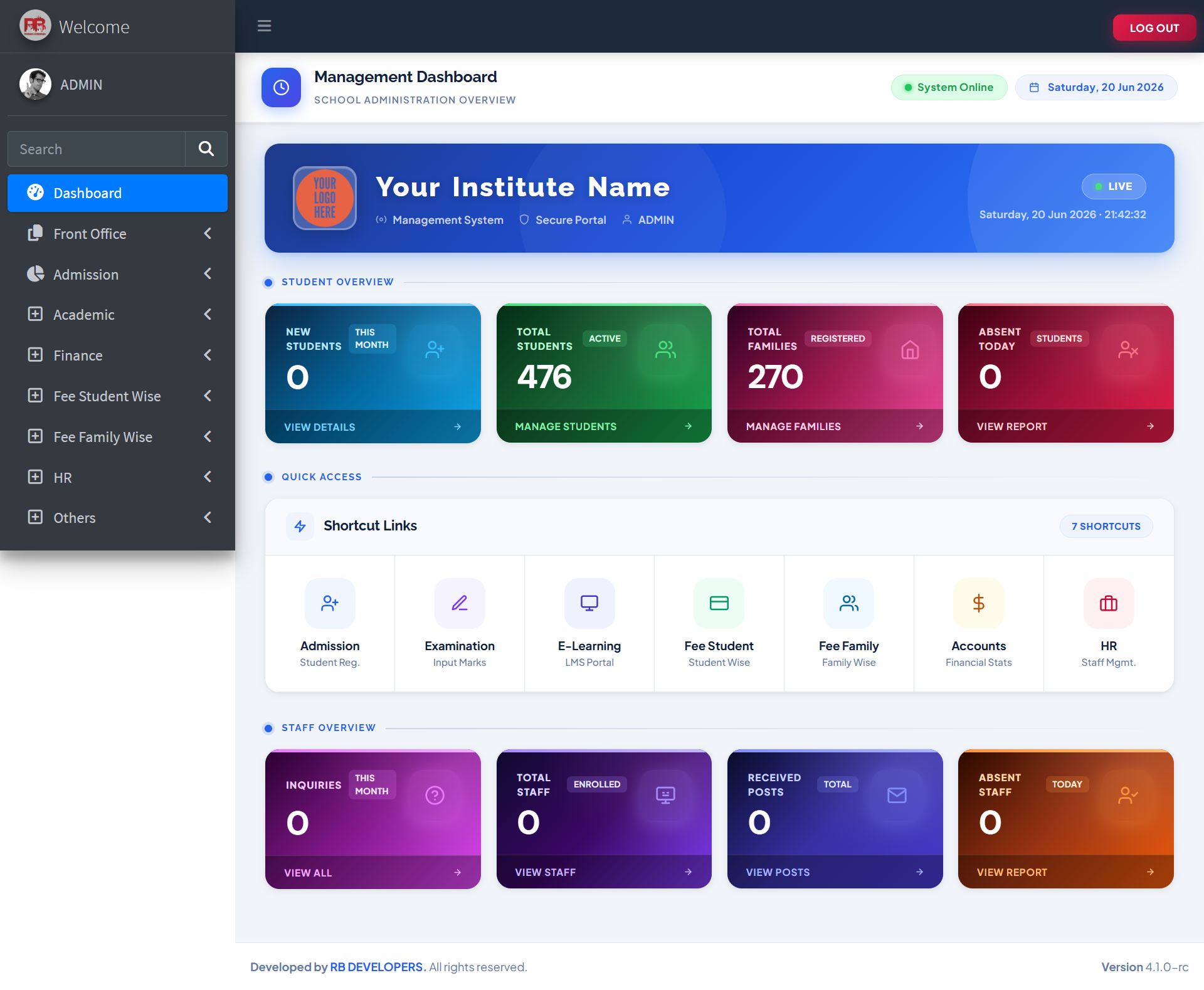Open the E-Learning monitor shortcut icon
The width and height of the screenshot is (1204, 990).
click(589, 603)
